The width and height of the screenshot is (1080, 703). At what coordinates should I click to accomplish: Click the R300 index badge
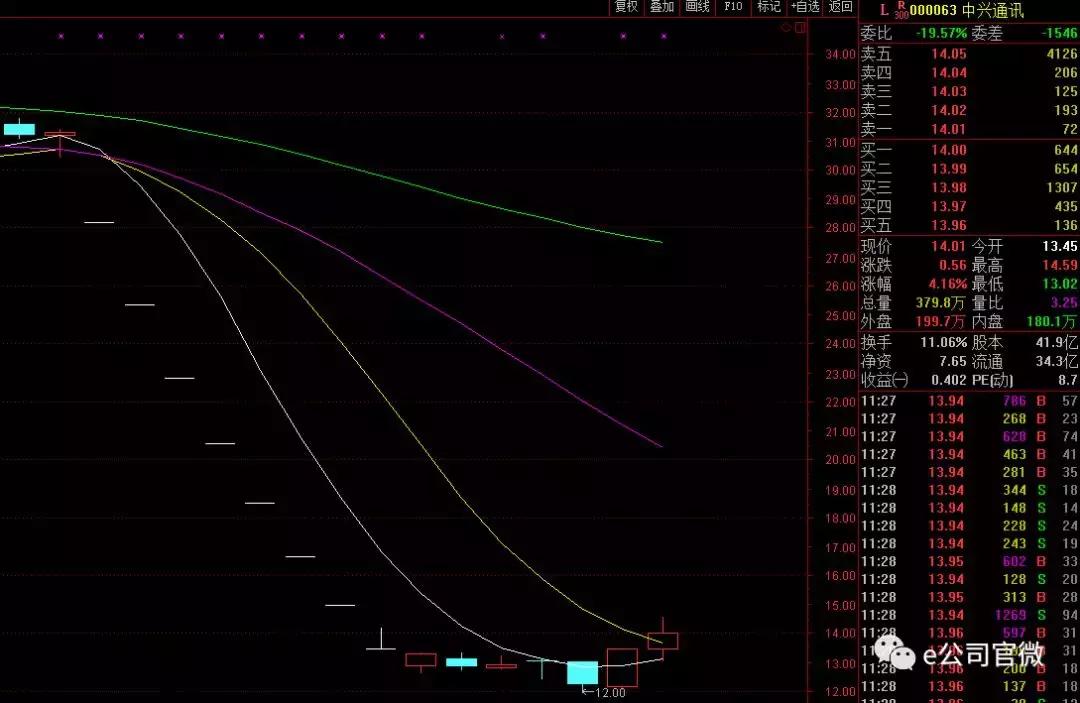coord(901,10)
